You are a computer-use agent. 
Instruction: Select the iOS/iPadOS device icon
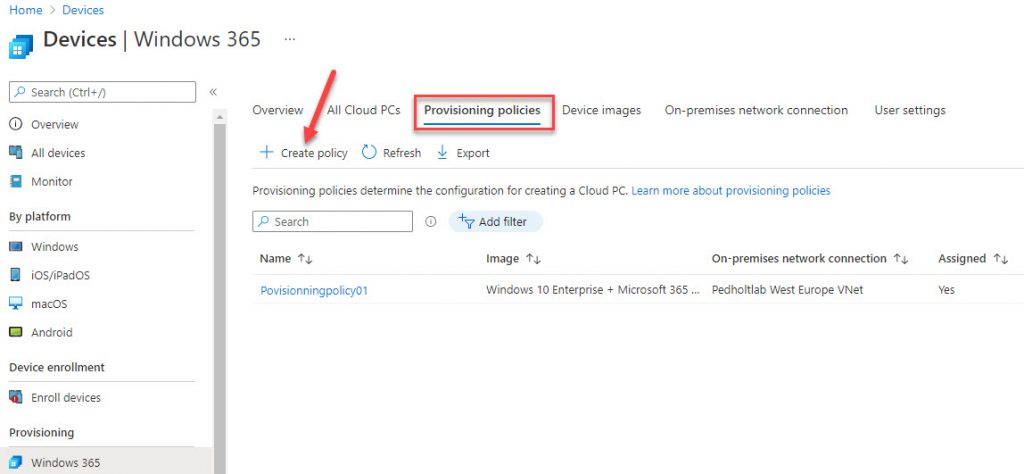(x=16, y=275)
